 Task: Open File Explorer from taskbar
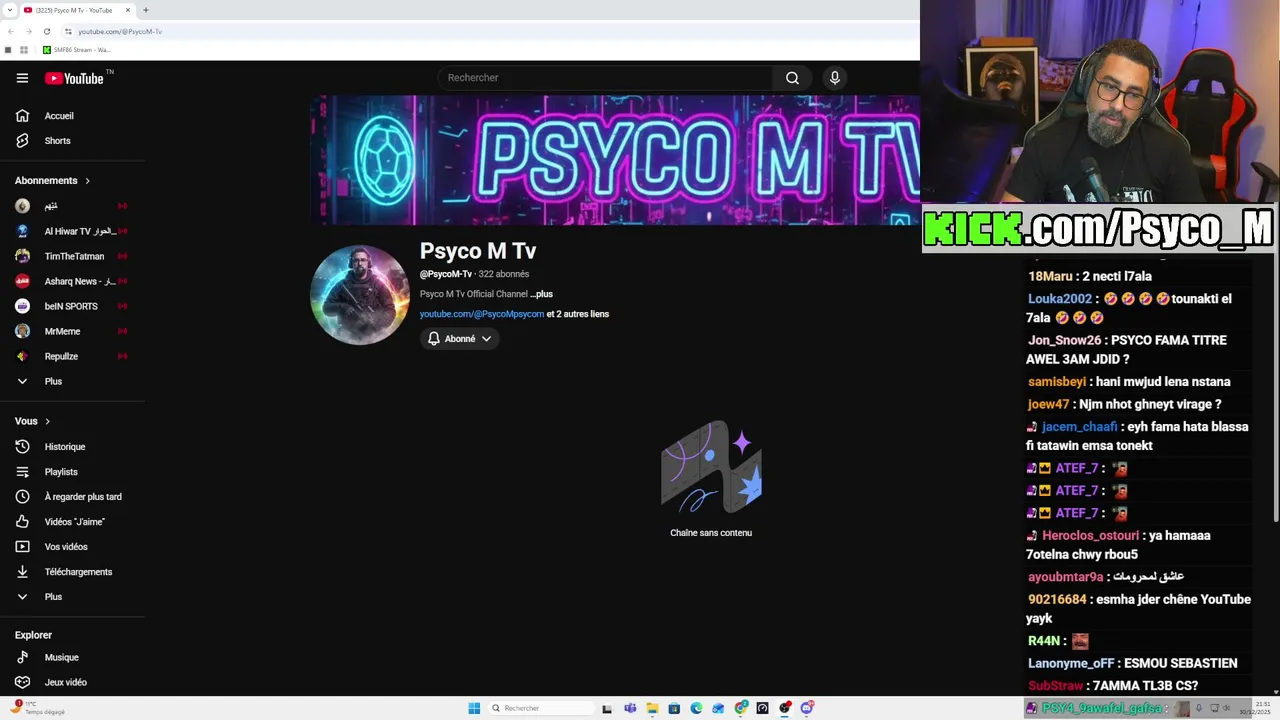pos(652,708)
